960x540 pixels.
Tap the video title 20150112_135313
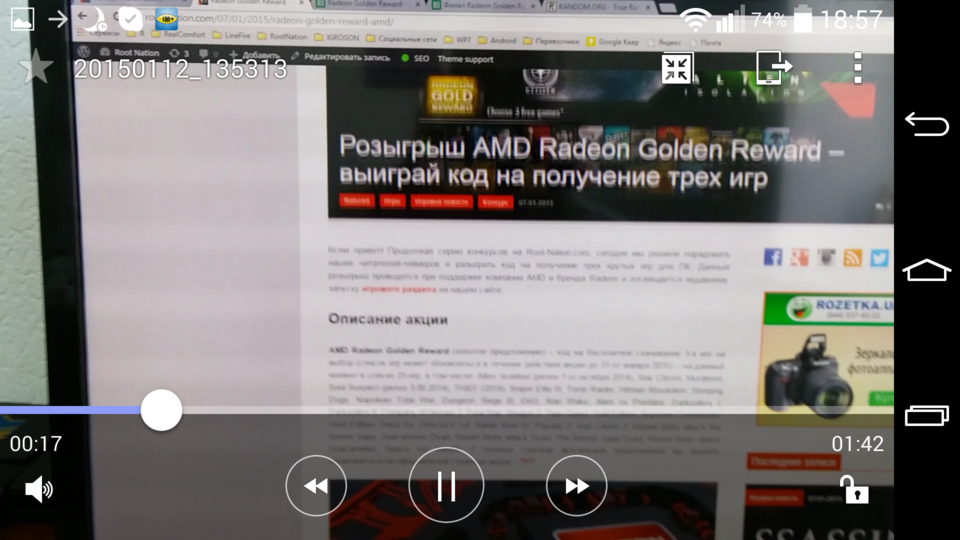coord(181,69)
